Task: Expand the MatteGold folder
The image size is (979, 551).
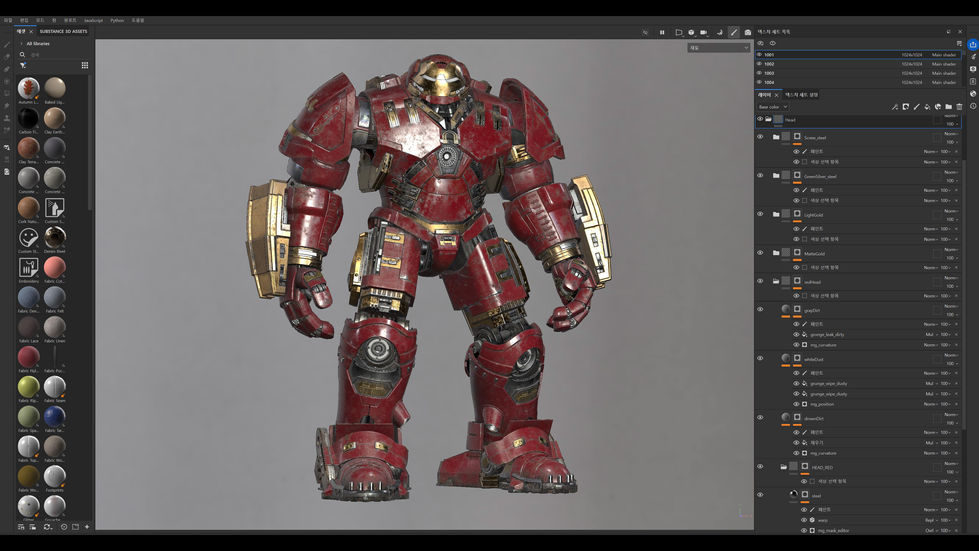Action: coord(776,253)
